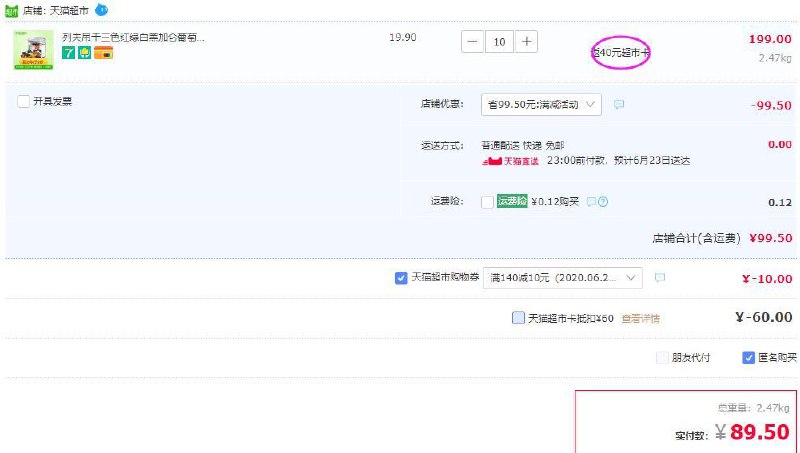Enable the 朋友代付 checkbox
Image resolution: width=800 pixels, height=453 pixels.
(662, 358)
